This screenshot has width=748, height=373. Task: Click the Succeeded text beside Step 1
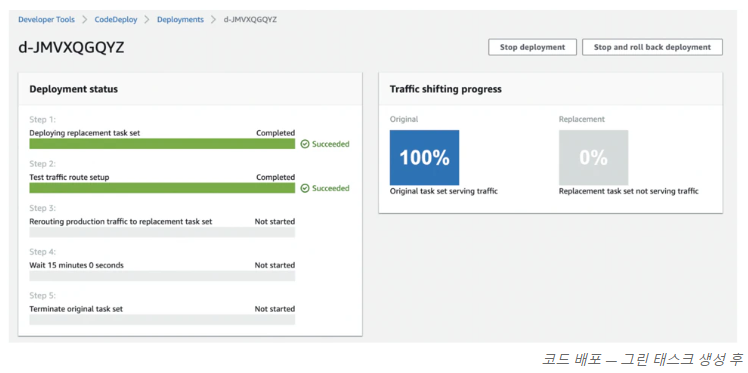331,144
